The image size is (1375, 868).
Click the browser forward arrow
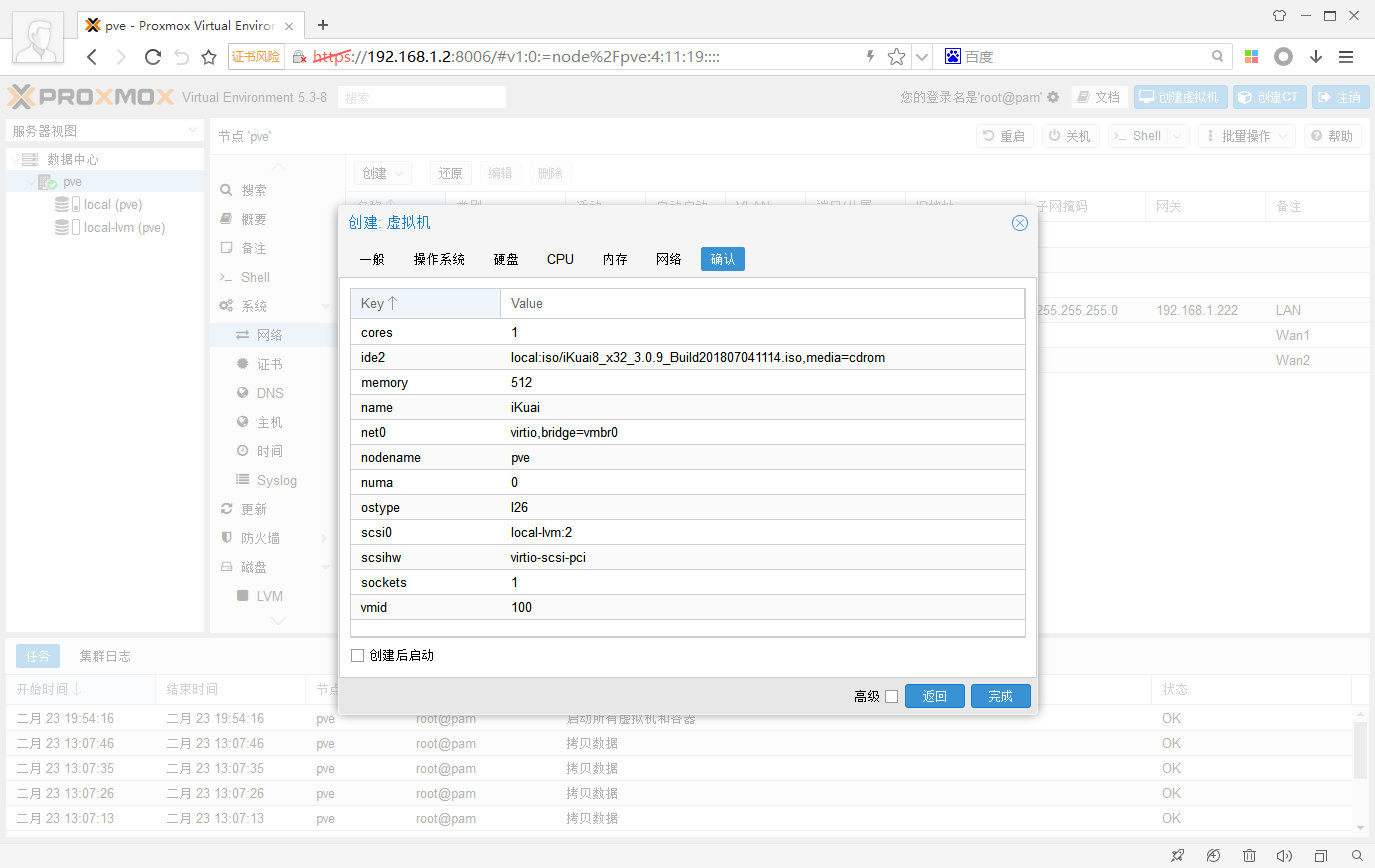(122, 57)
